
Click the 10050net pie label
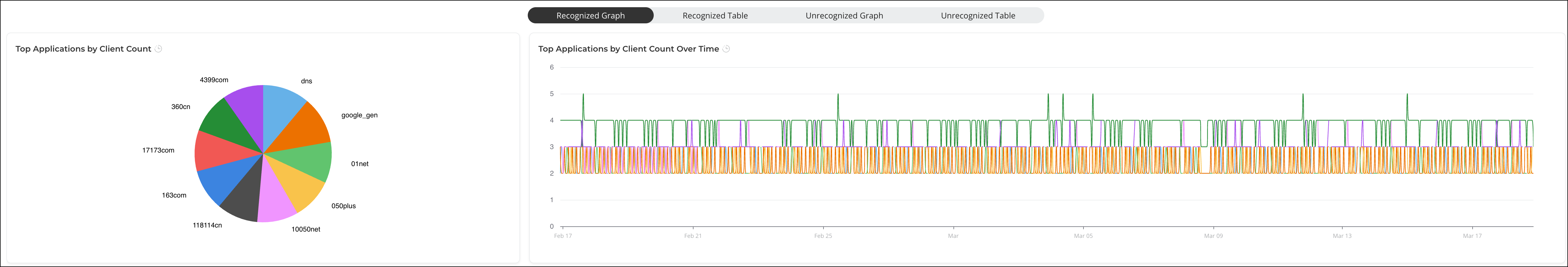point(306,229)
